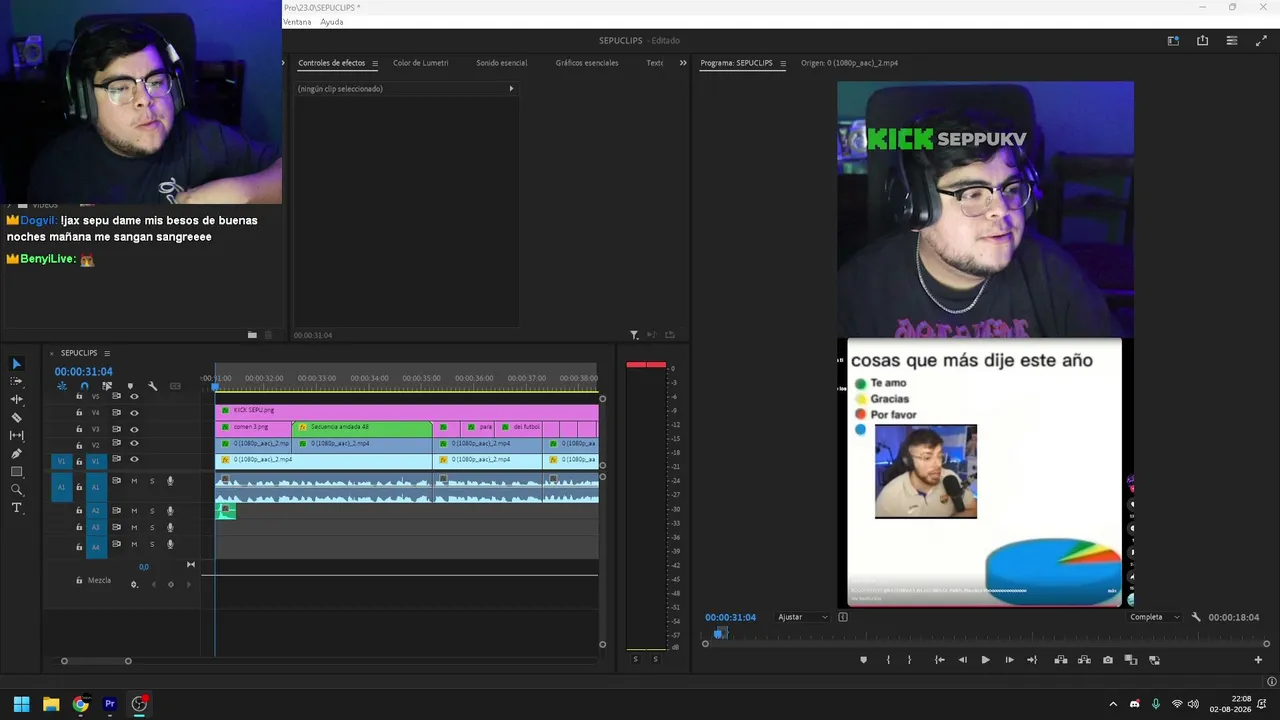Viewport: 1280px width, 720px height.
Task: Open program monitor settings wrench
Action: click(1196, 617)
